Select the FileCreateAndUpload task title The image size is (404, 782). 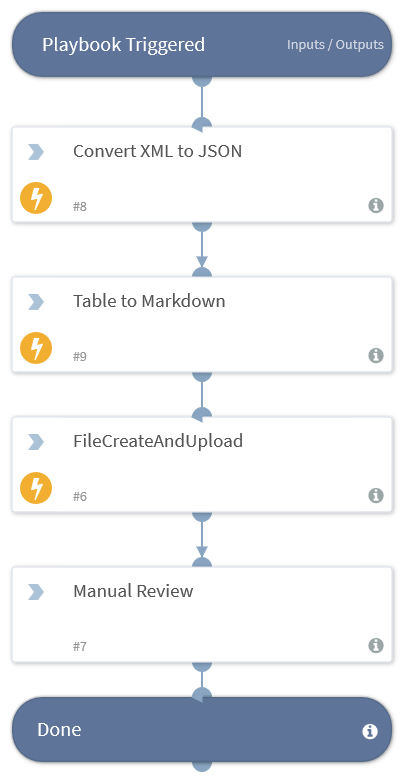[158, 441]
